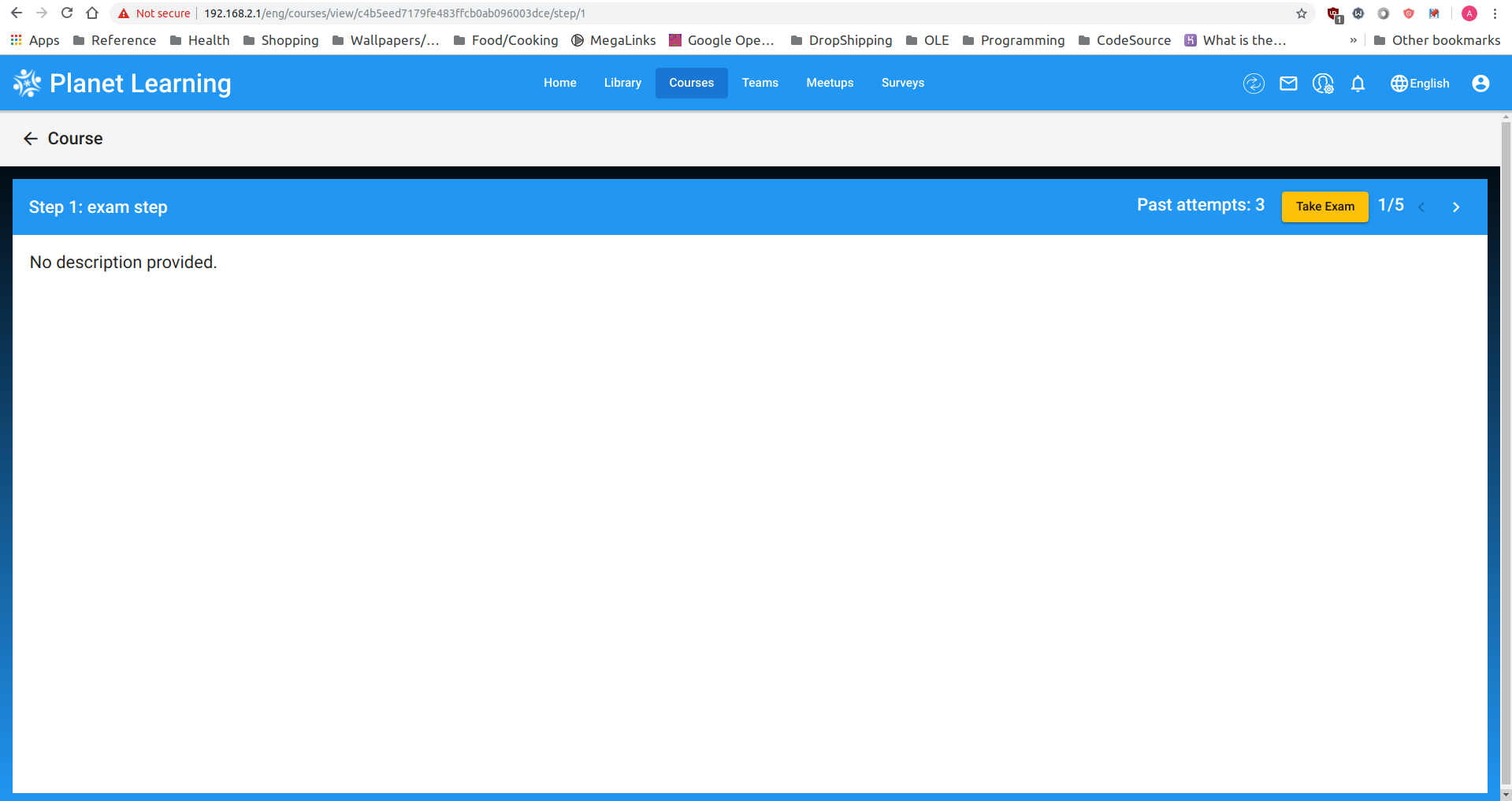Open the Meetups menu item
The height and width of the screenshot is (801, 1512).
[830, 83]
